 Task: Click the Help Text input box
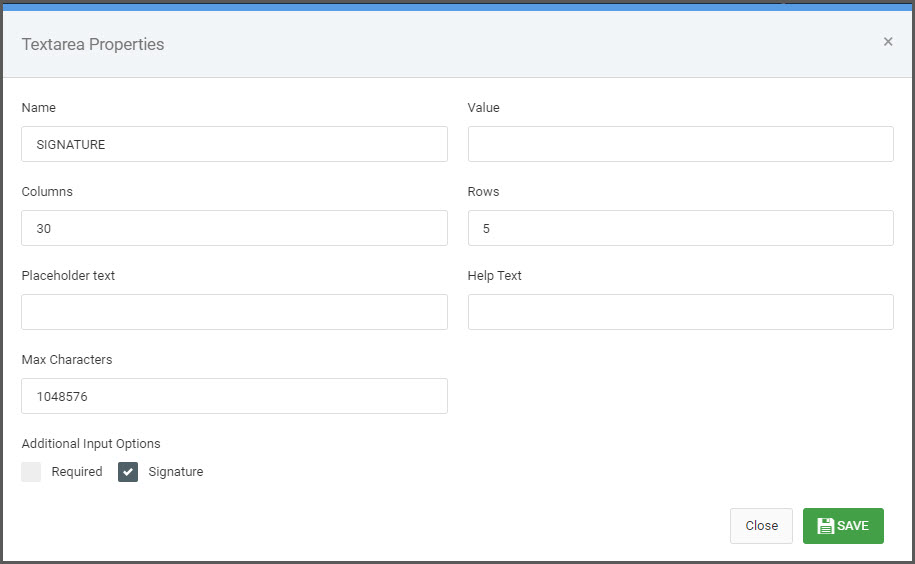tap(680, 312)
